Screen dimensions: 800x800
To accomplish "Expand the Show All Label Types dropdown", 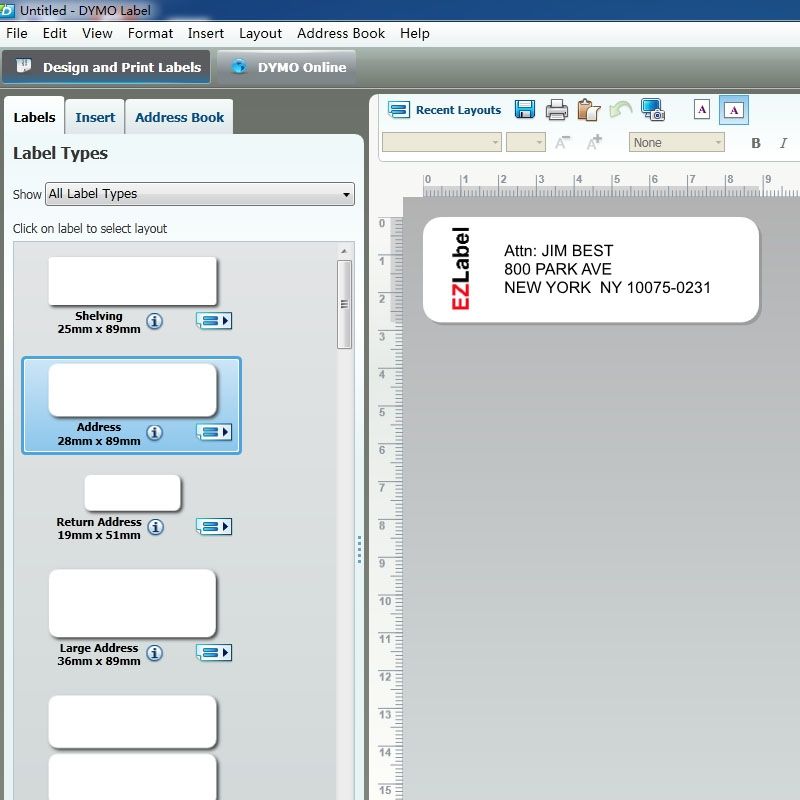I will click(x=200, y=194).
